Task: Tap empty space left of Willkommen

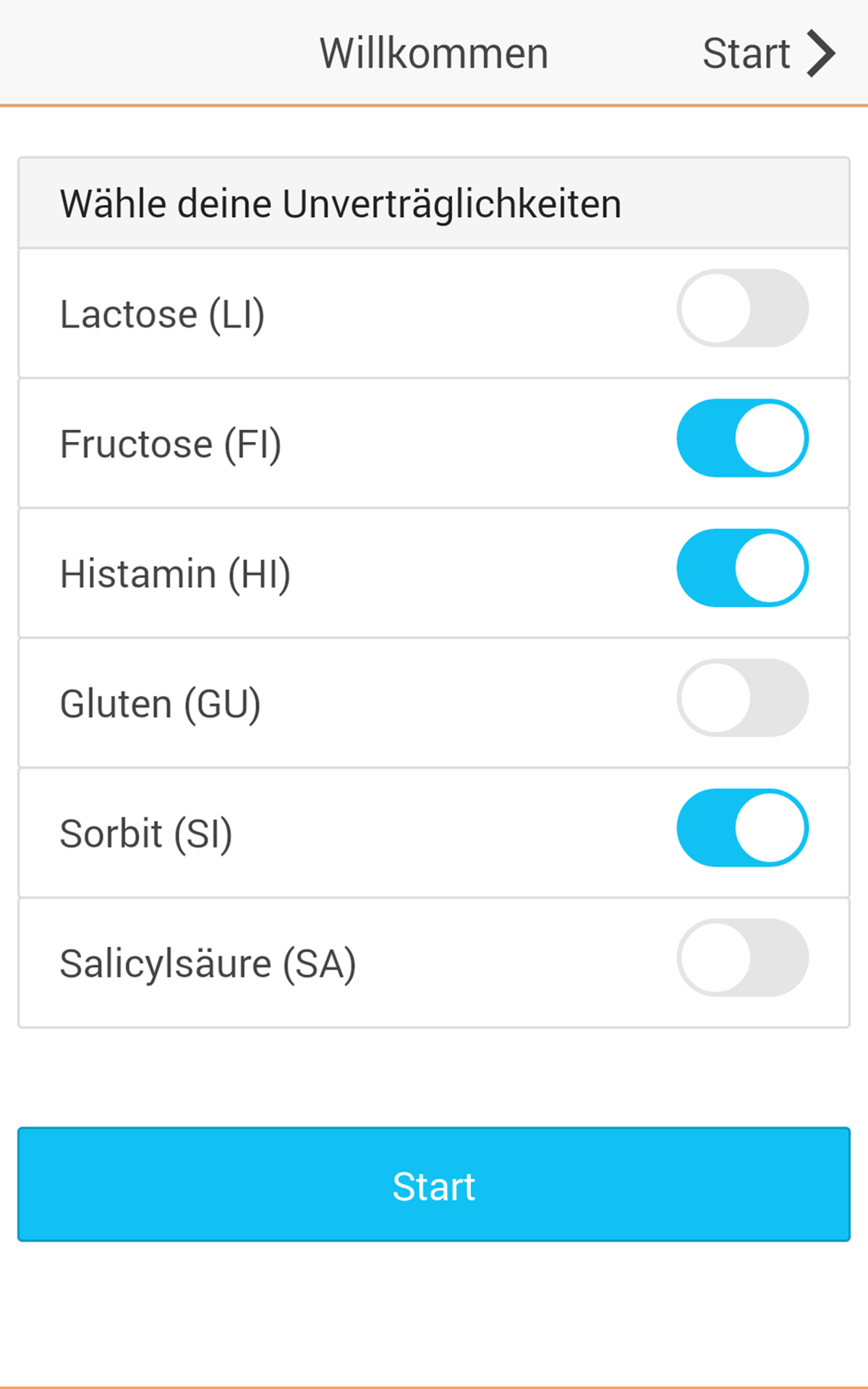Action: (145, 54)
